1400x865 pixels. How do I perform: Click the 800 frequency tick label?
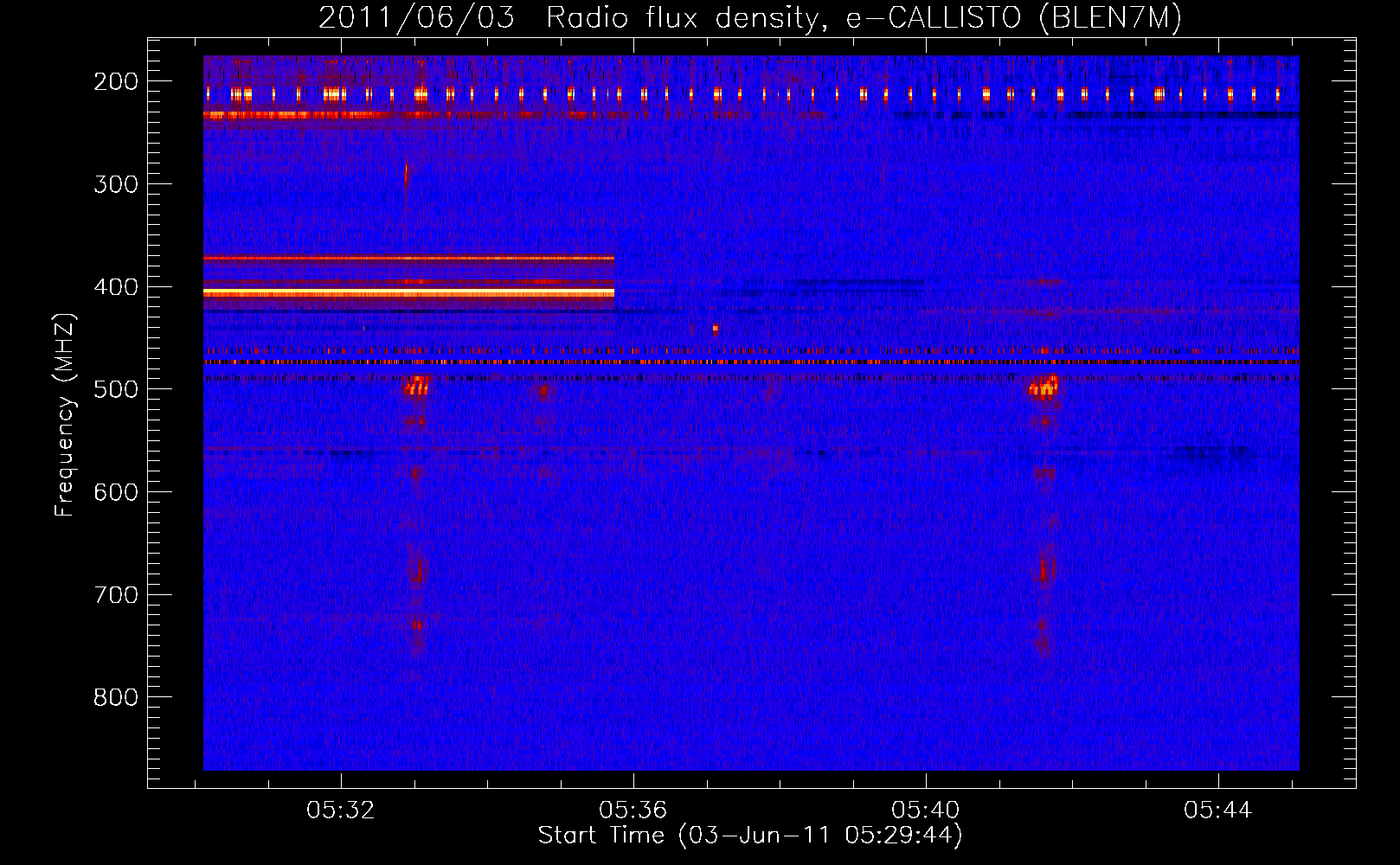(x=116, y=697)
